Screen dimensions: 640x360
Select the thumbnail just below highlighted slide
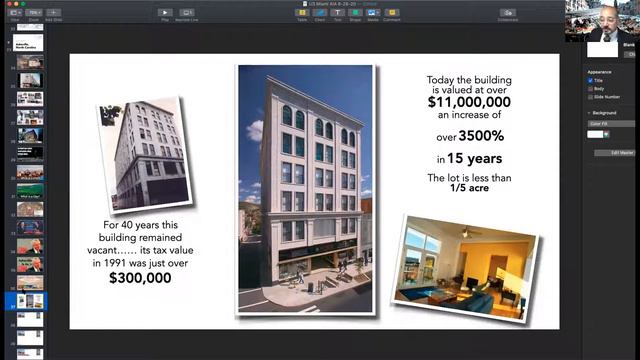[x=30, y=320]
